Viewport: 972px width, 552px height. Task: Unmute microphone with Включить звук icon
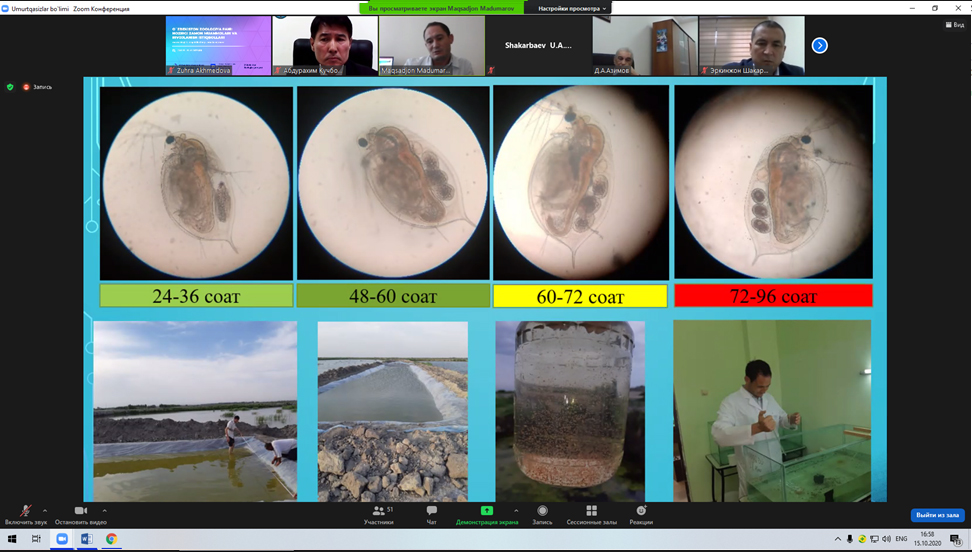pos(25,512)
